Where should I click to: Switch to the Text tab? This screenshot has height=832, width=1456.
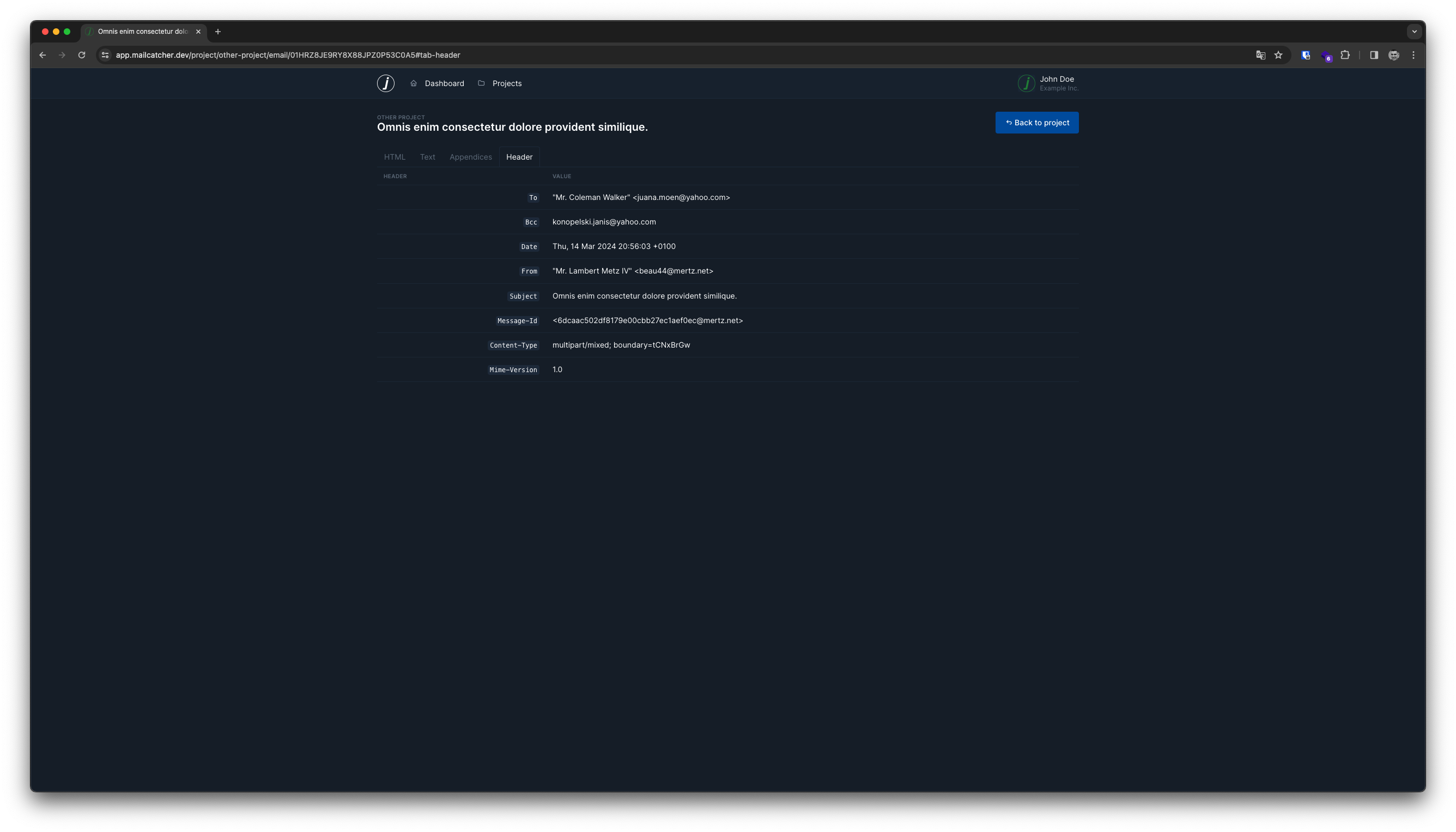point(427,156)
